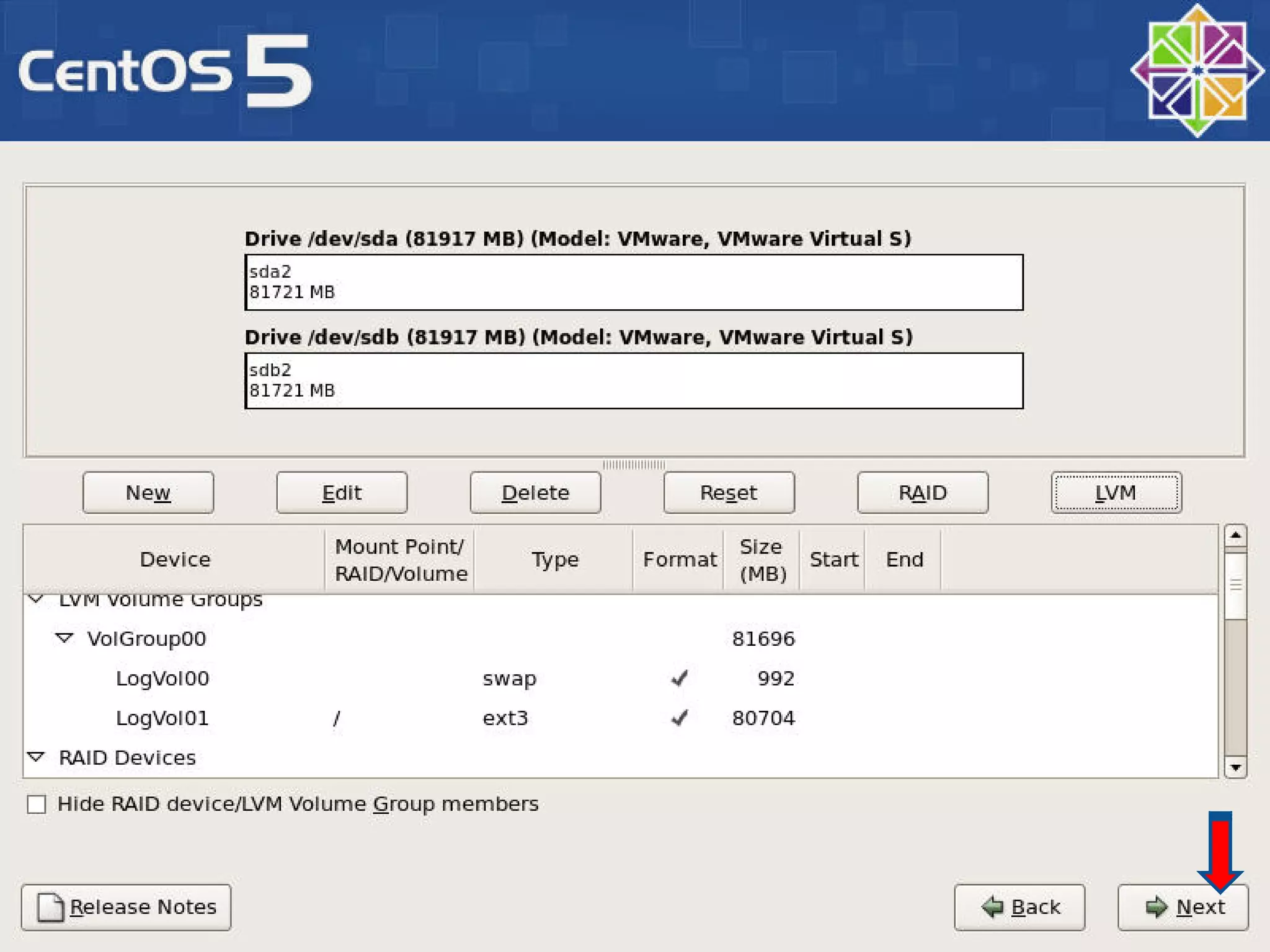The width and height of the screenshot is (1270, 952).
Task: Collapse the VolGroup00 tree node
Action: coord(64,638)
